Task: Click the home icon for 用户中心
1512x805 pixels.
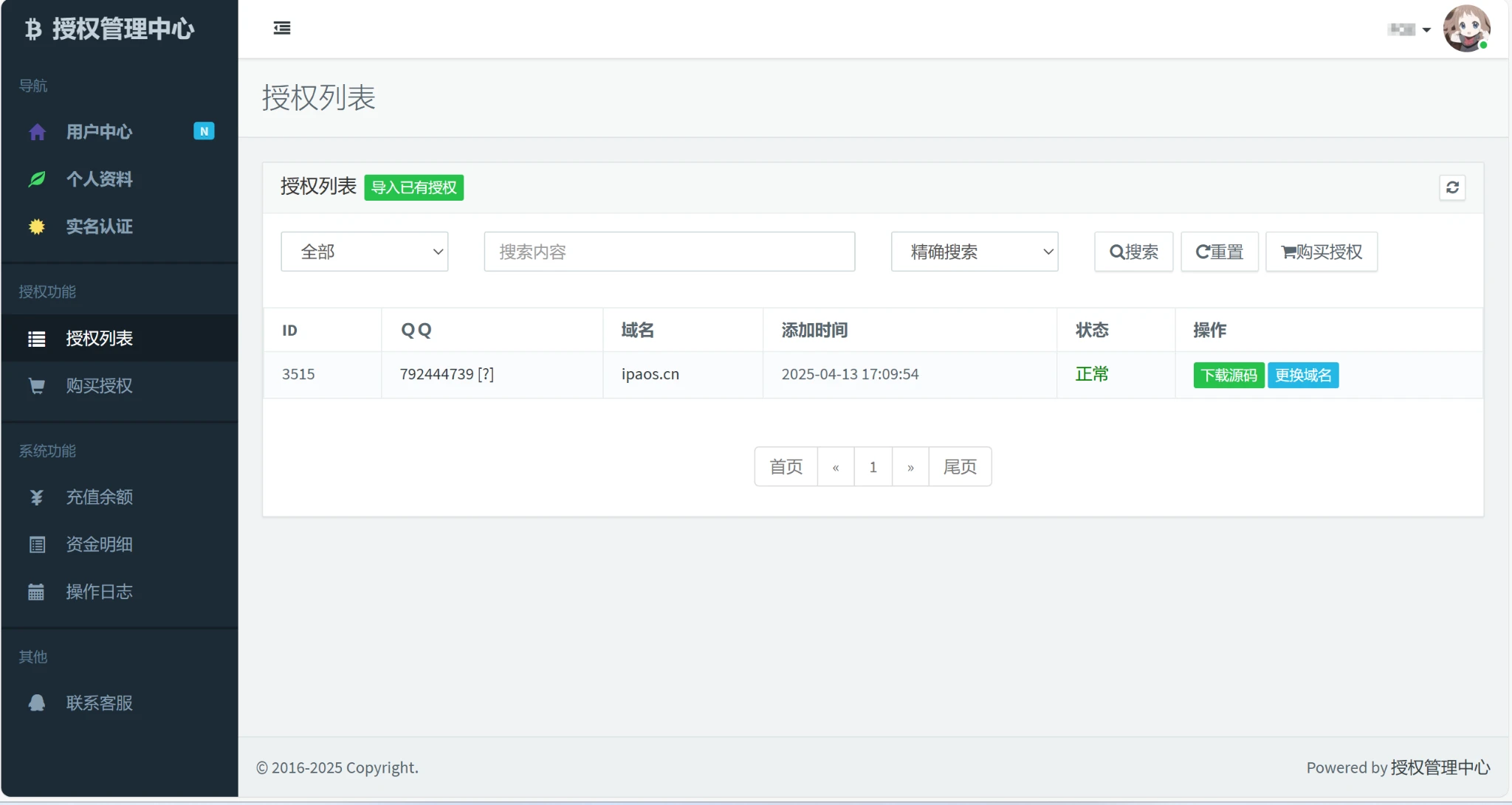Action: [37, 132]
